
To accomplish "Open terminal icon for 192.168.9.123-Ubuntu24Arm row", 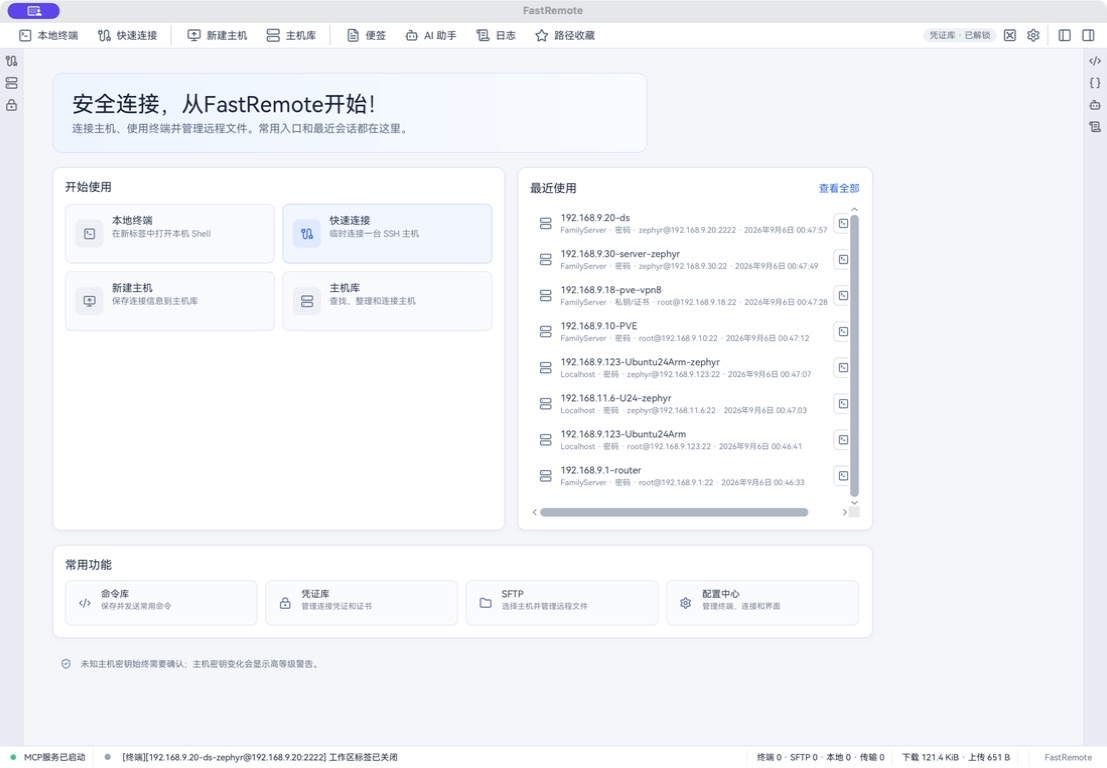I will point(842,440).
